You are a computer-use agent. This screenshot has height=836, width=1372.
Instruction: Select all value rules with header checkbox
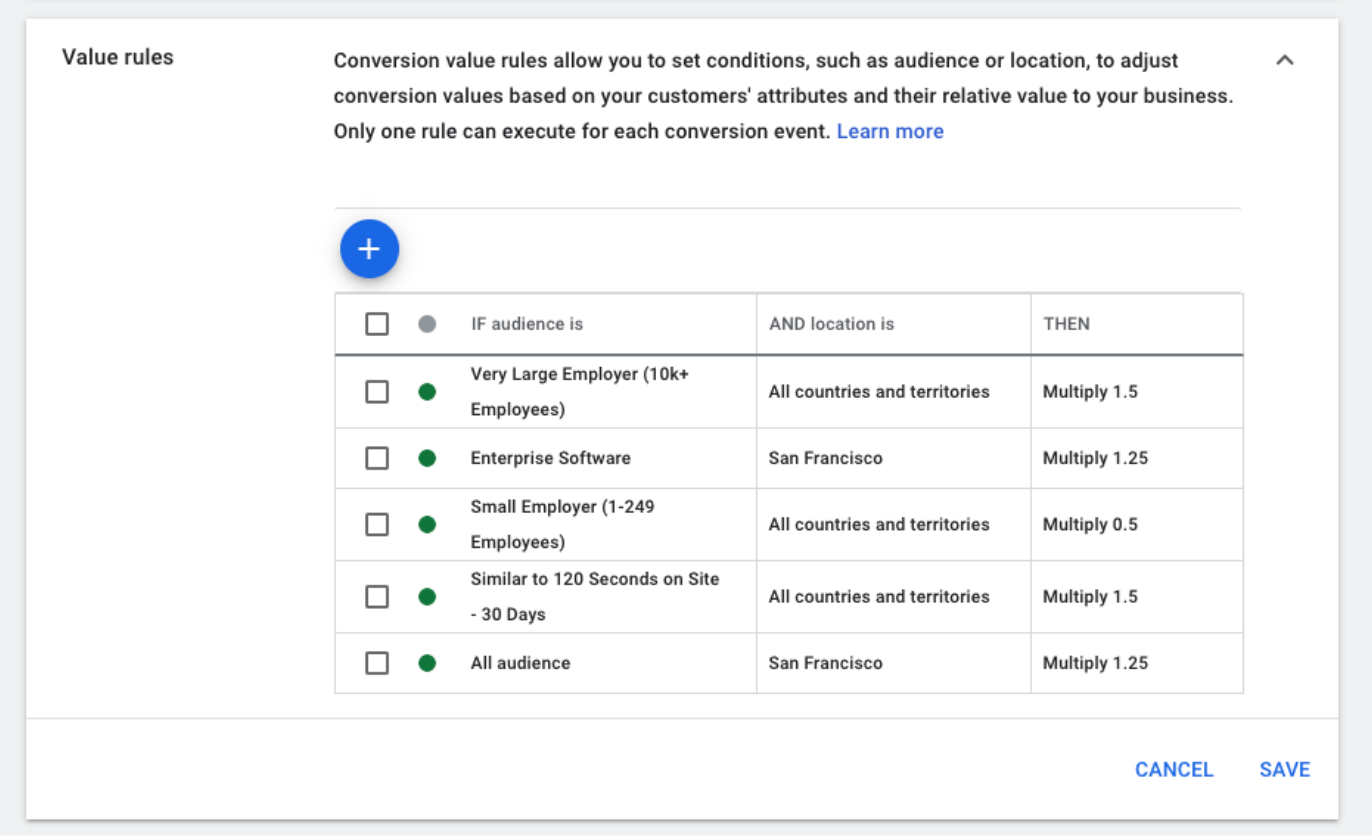tap(377, 323)
